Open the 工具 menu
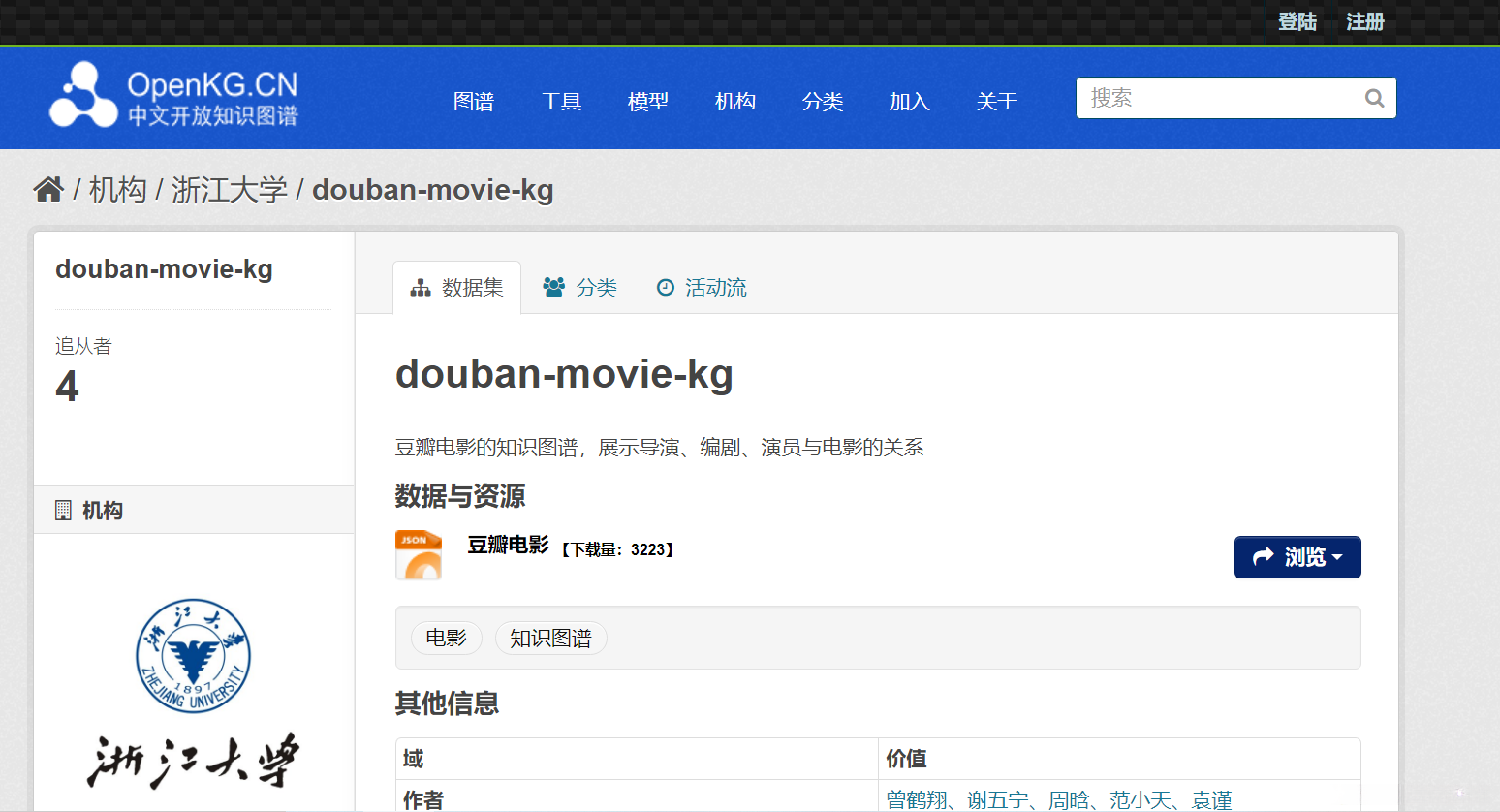Viewport: 1500px width, 812px height. click(x=561, y=102)
